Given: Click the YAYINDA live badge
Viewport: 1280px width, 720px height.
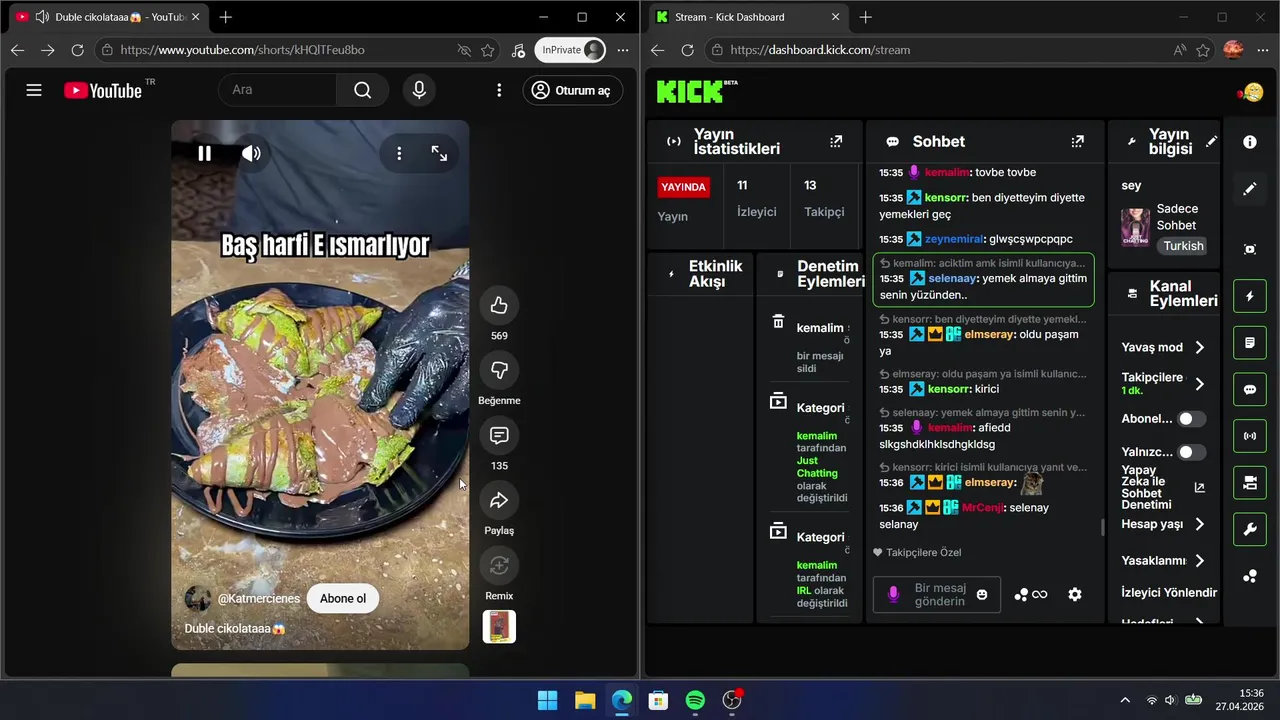Looking at the screenshot, I should click(x=684, y=187).
